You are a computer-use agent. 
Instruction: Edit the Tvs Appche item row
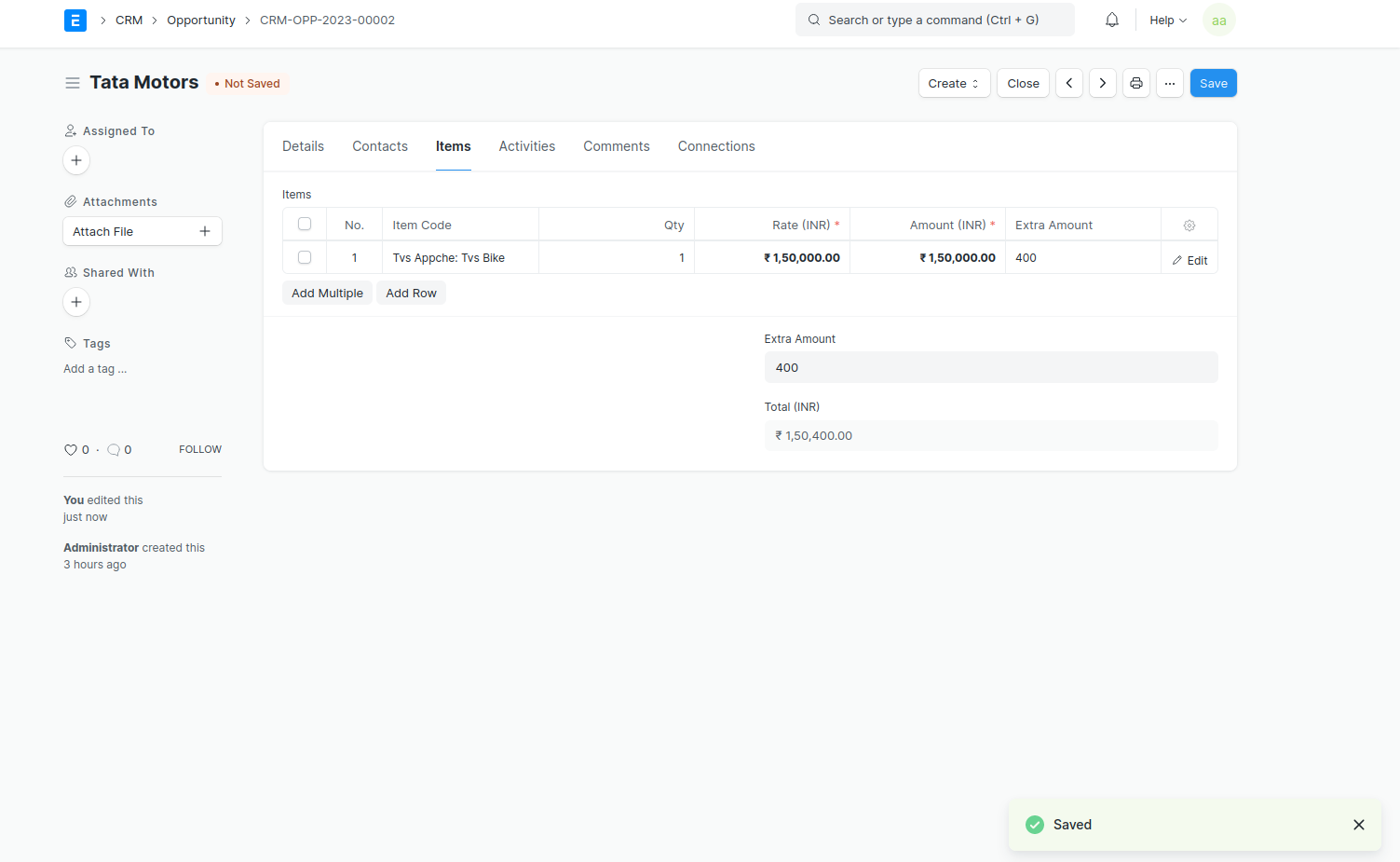(1189, 261)
